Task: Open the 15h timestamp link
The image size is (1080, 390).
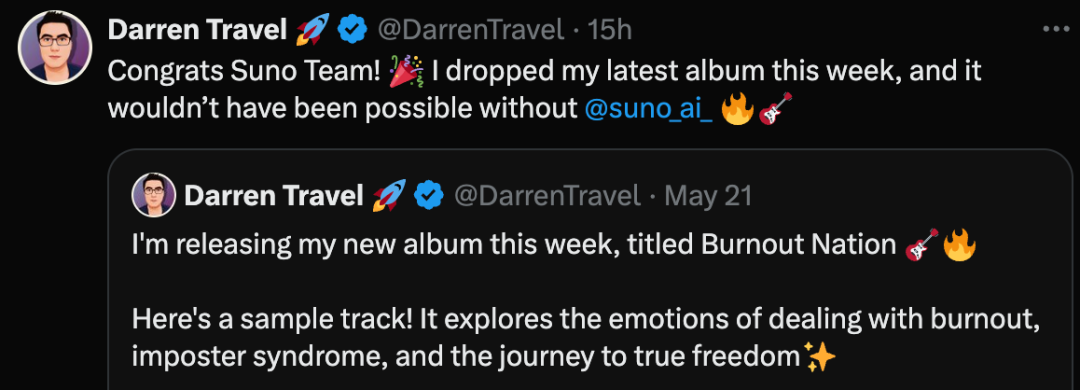Action: 609,30
